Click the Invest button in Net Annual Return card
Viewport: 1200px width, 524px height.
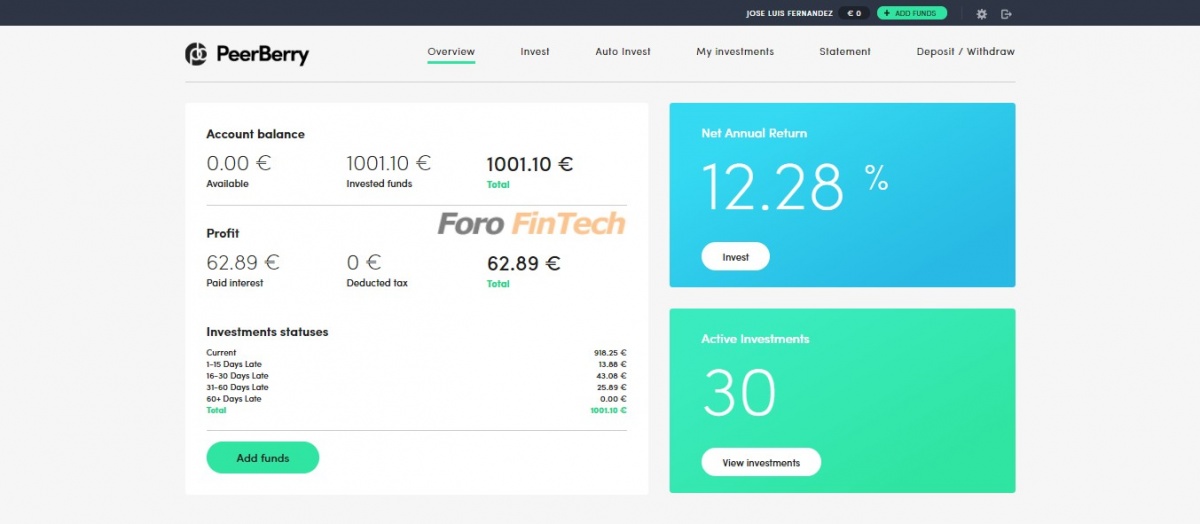[736, 257]
